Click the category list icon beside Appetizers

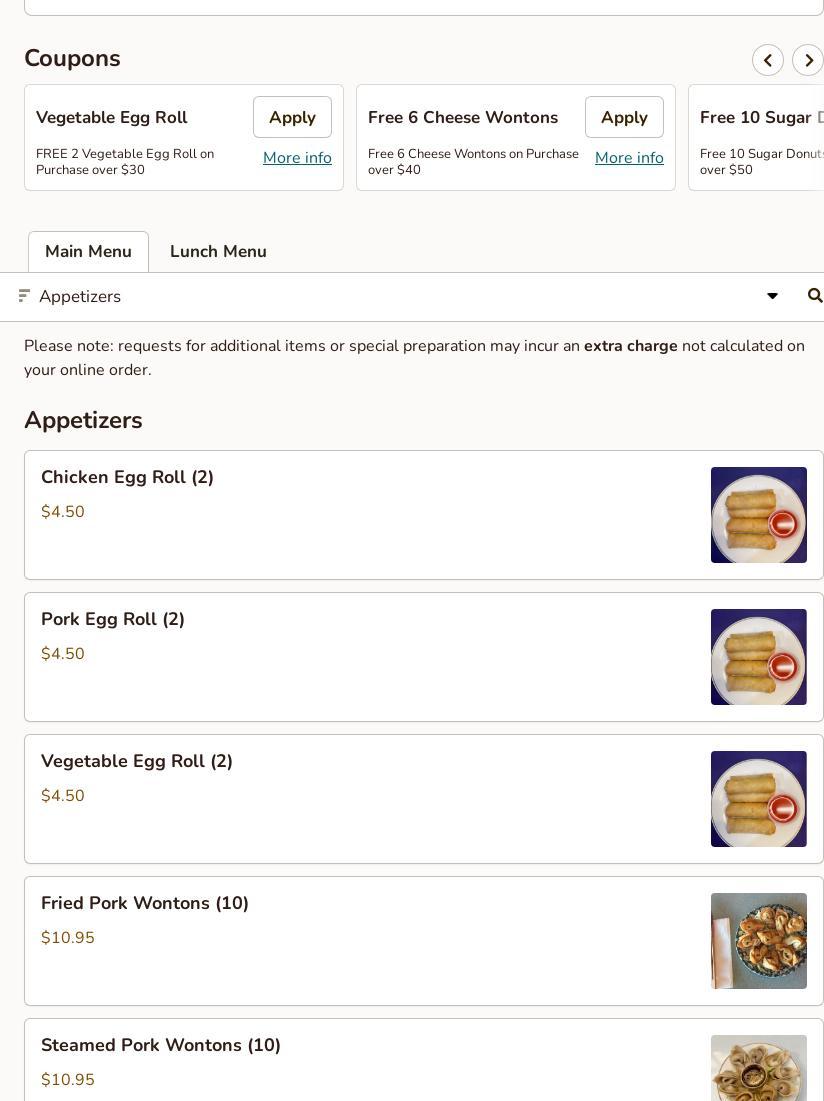tap(24, 296)
